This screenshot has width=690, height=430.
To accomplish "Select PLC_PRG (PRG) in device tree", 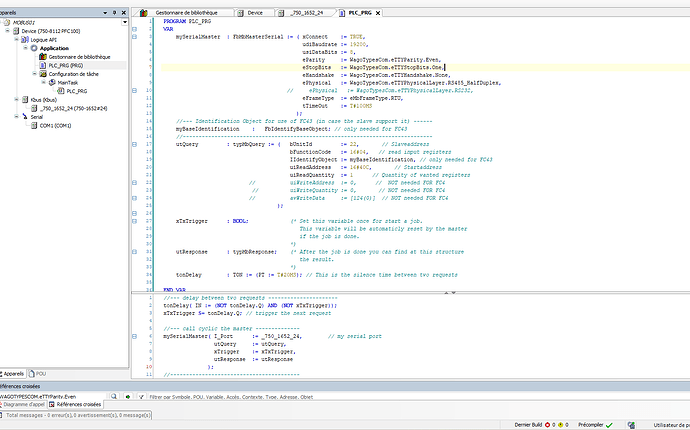I will pos(66,65).
